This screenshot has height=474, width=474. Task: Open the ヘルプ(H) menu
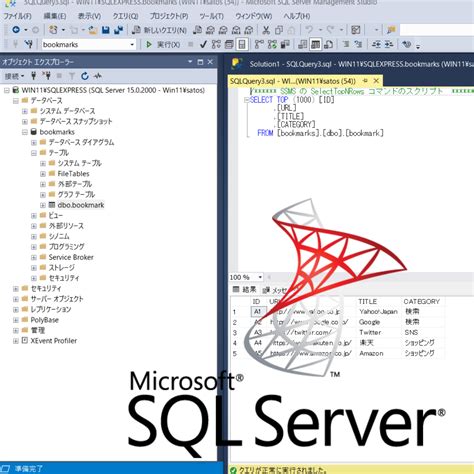tap(297, 16)
